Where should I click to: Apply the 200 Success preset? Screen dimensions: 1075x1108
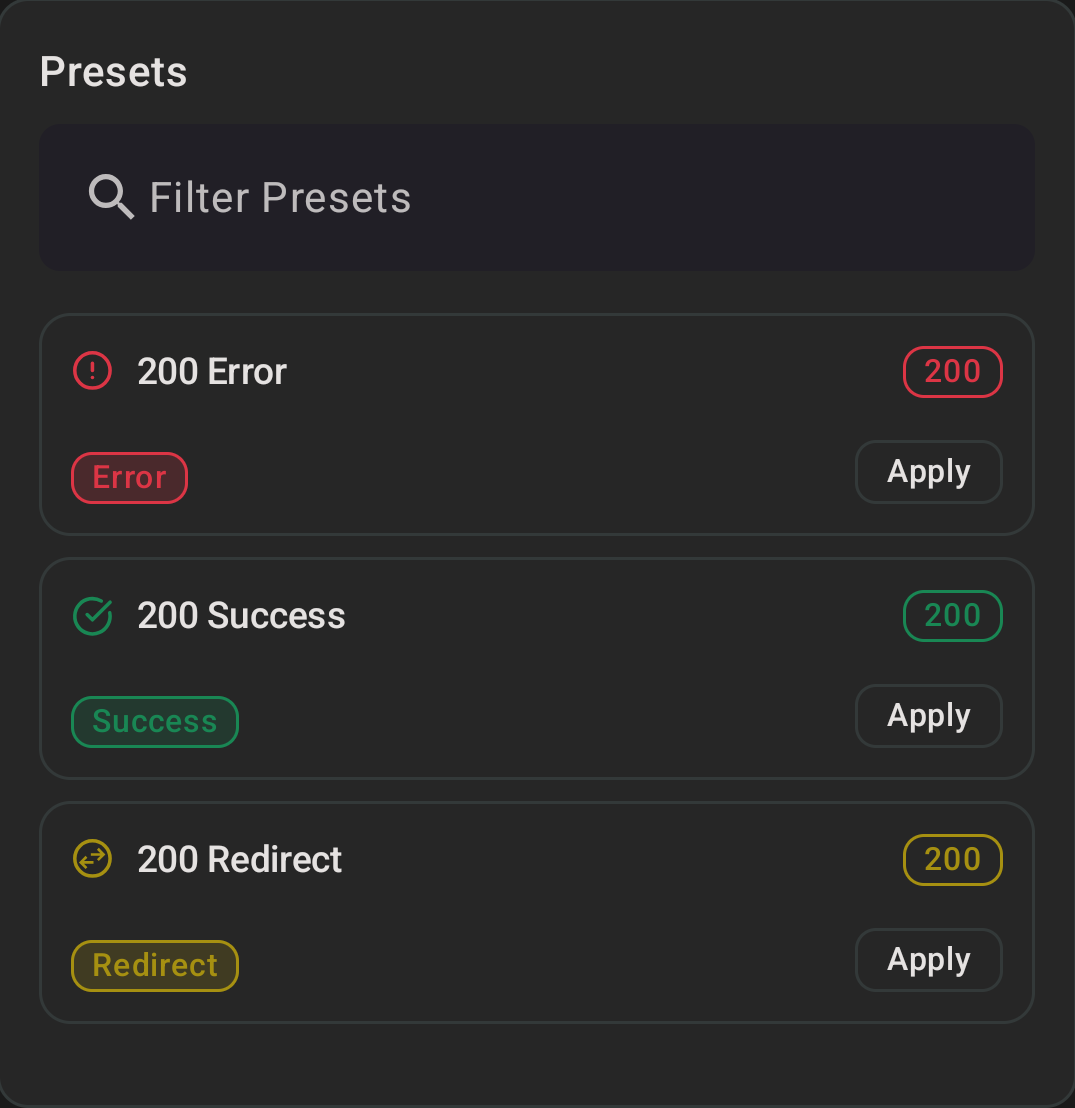(928, 715)
